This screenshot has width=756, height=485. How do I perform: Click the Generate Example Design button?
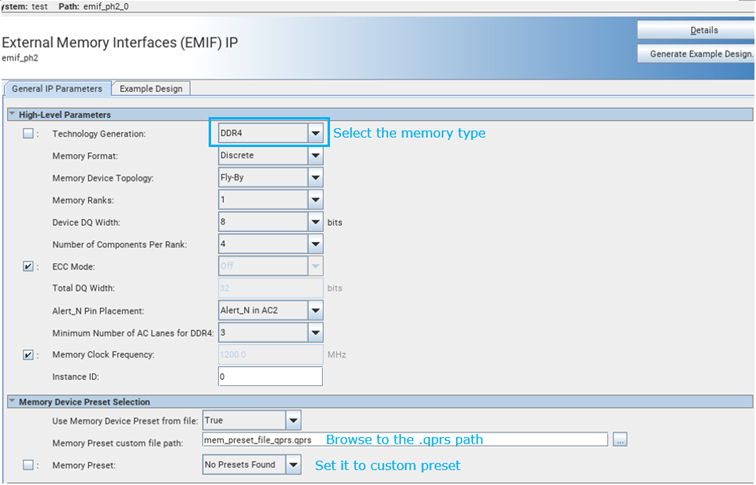[x=696, y=54]
